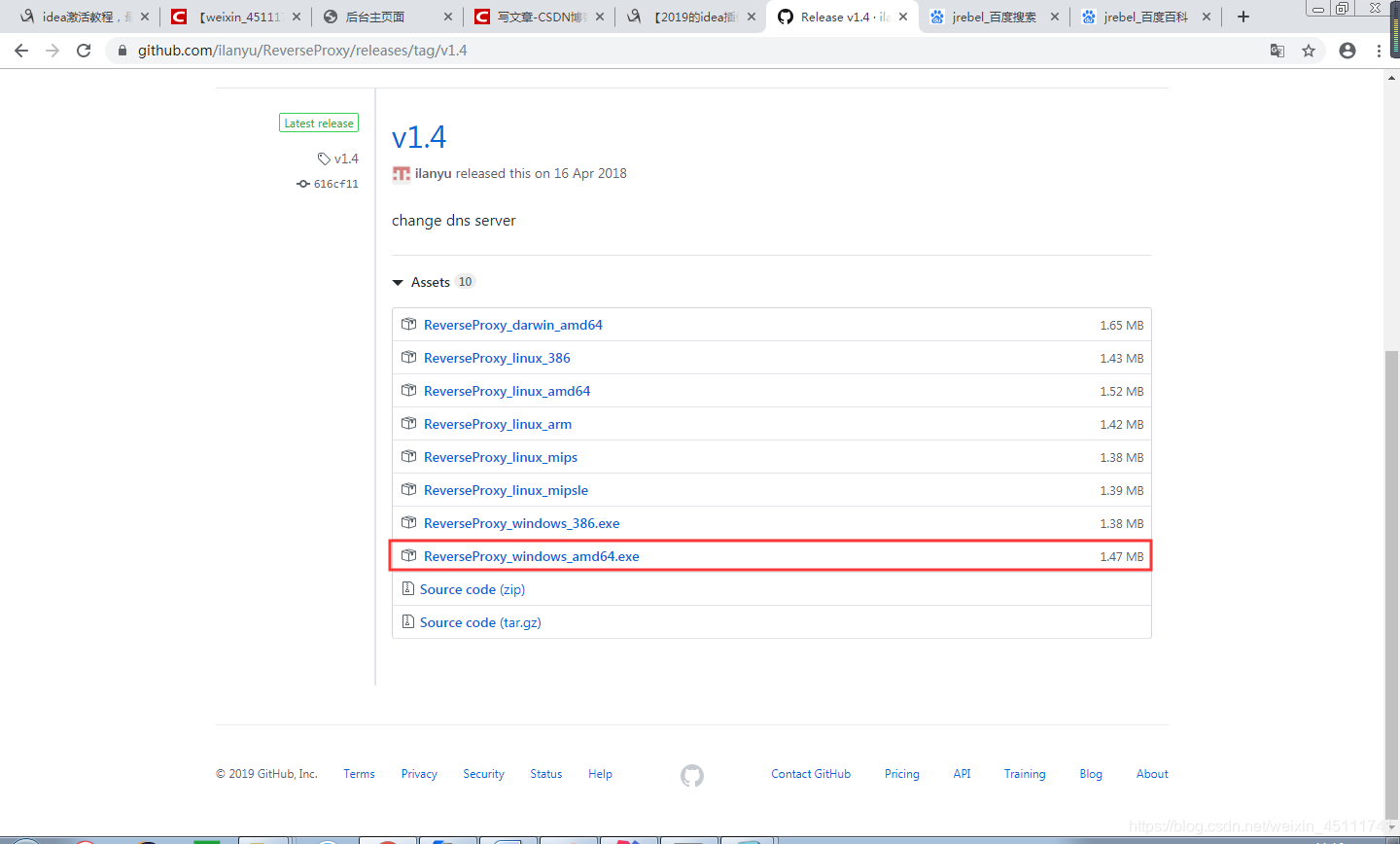Click the padlock site info icon
1400x844 pixels.
coord(122,51)
